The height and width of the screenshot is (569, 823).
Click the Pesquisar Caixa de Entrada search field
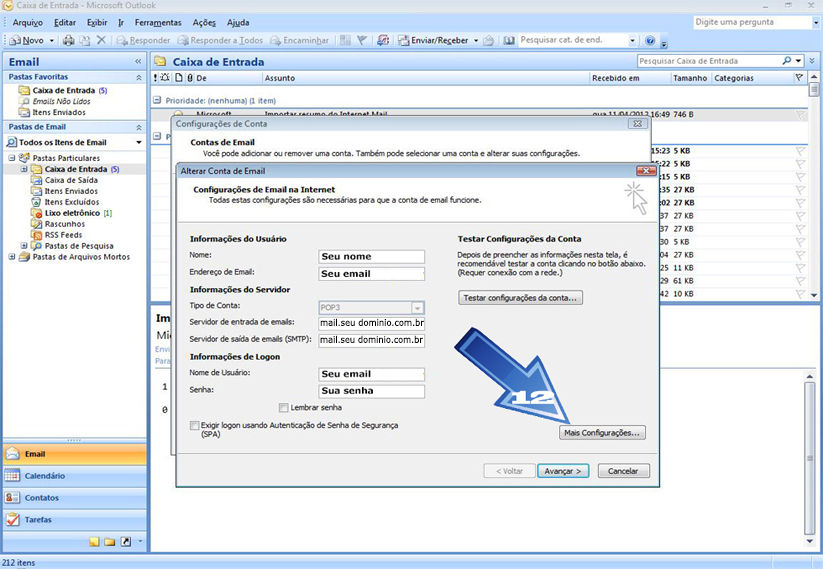(x=709, y=61)
